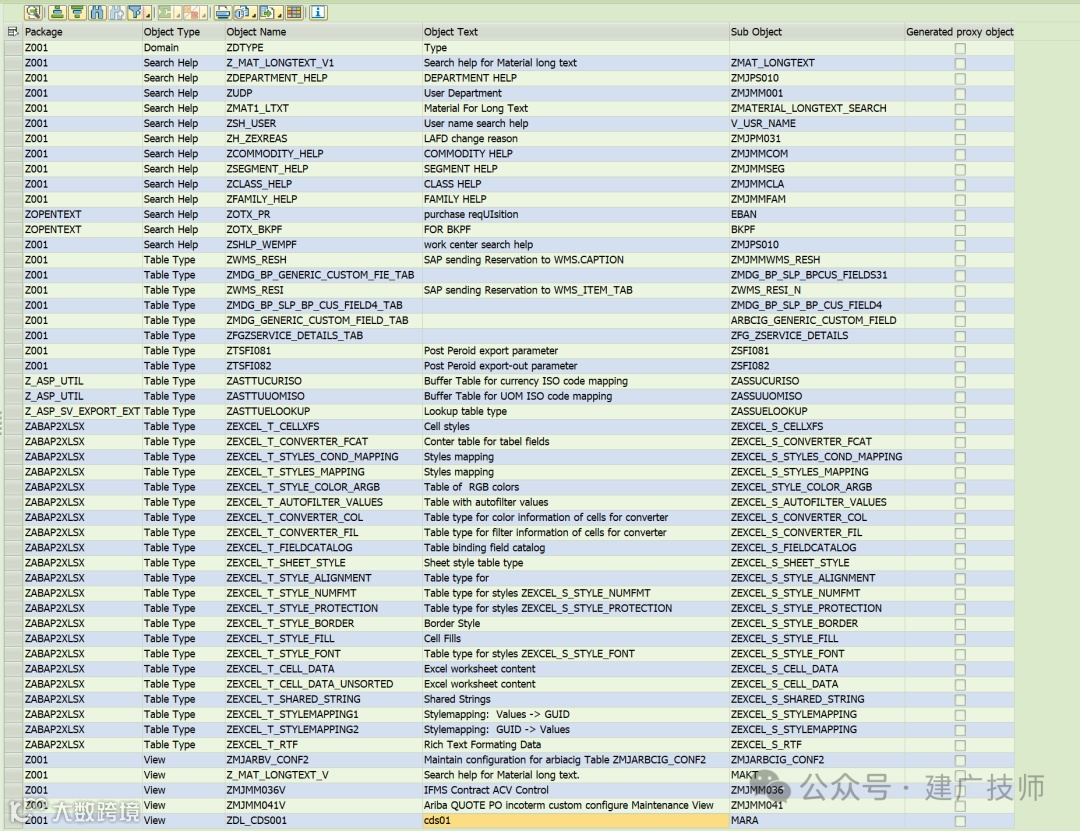
Task: Tick proxy checkbox for ZEXCEL_T_RTF row
Action: click(960, 746)
